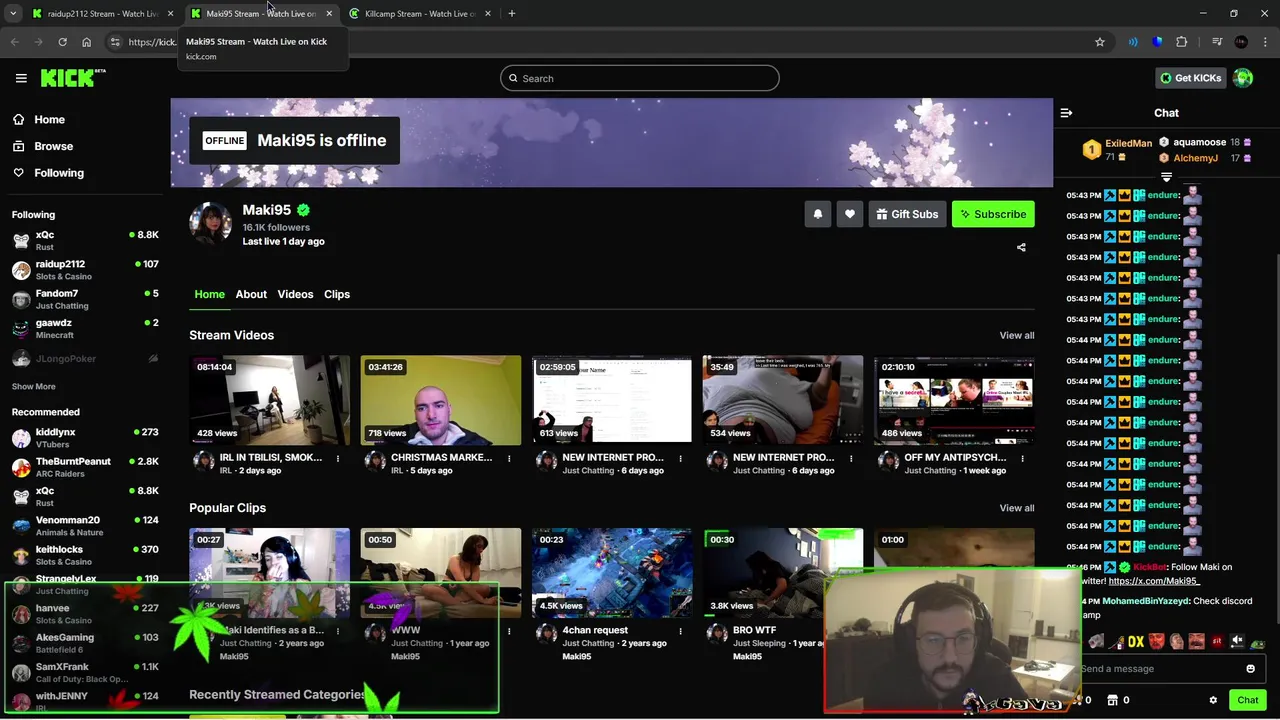
Task: Click the chat shop icon
Action: [1112, 700]
